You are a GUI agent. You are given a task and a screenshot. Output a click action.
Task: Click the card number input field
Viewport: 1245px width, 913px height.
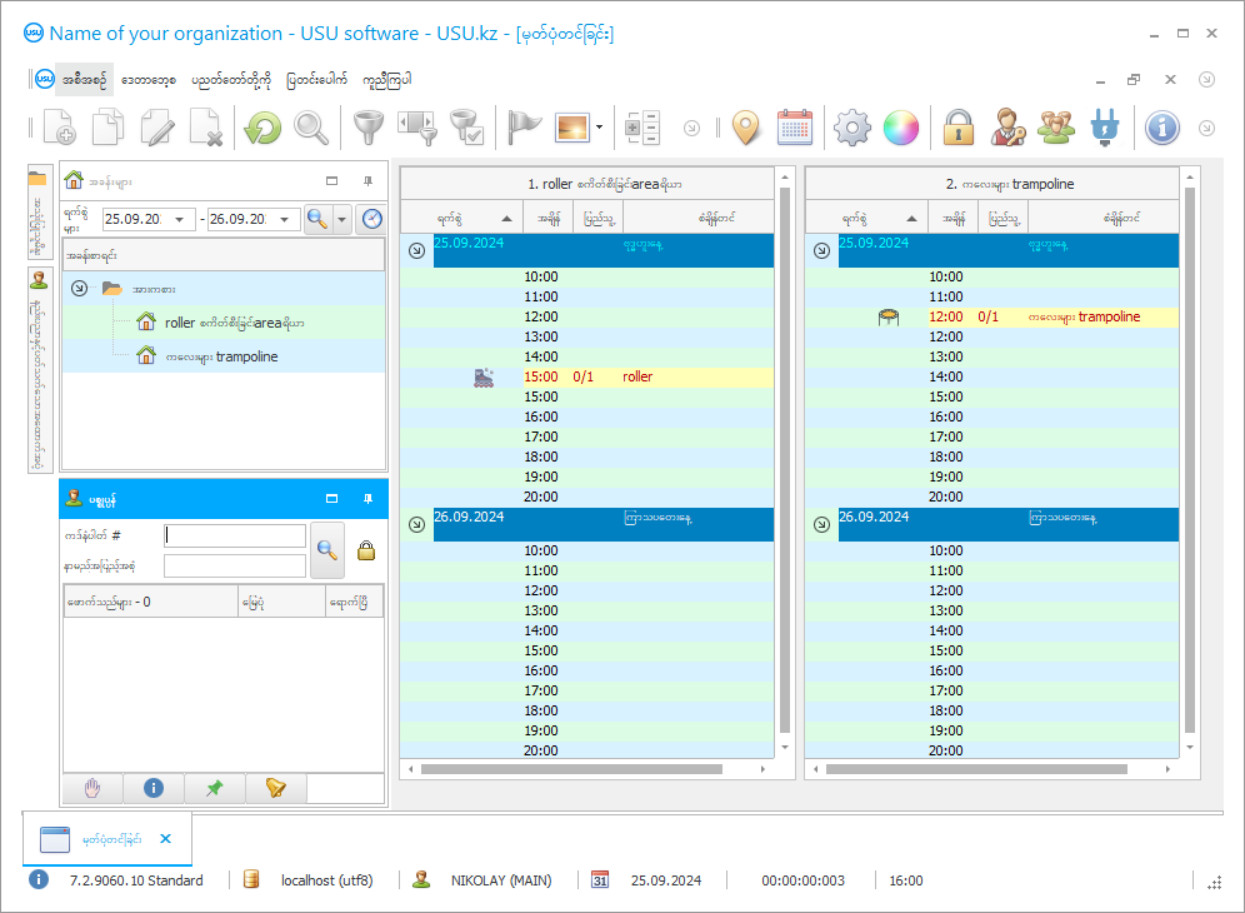235,536
